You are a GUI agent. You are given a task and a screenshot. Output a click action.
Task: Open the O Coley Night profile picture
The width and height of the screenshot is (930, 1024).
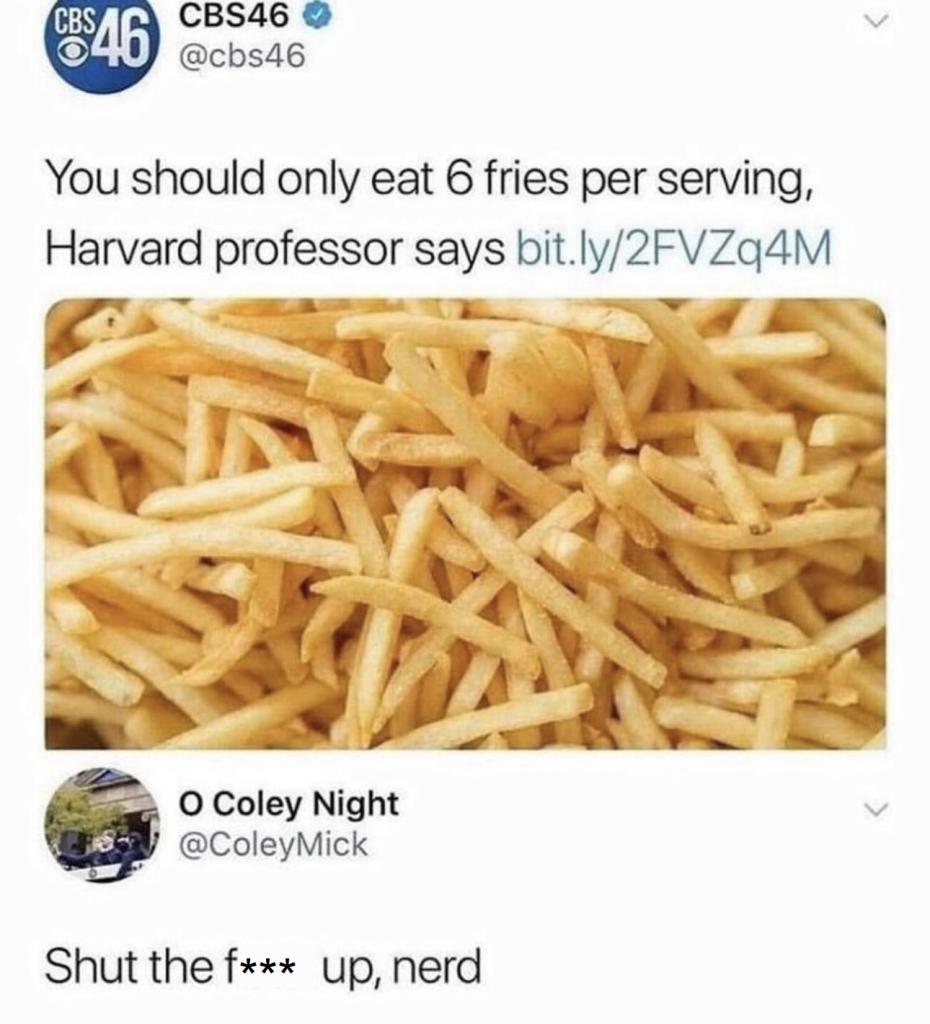click(103, 824)
